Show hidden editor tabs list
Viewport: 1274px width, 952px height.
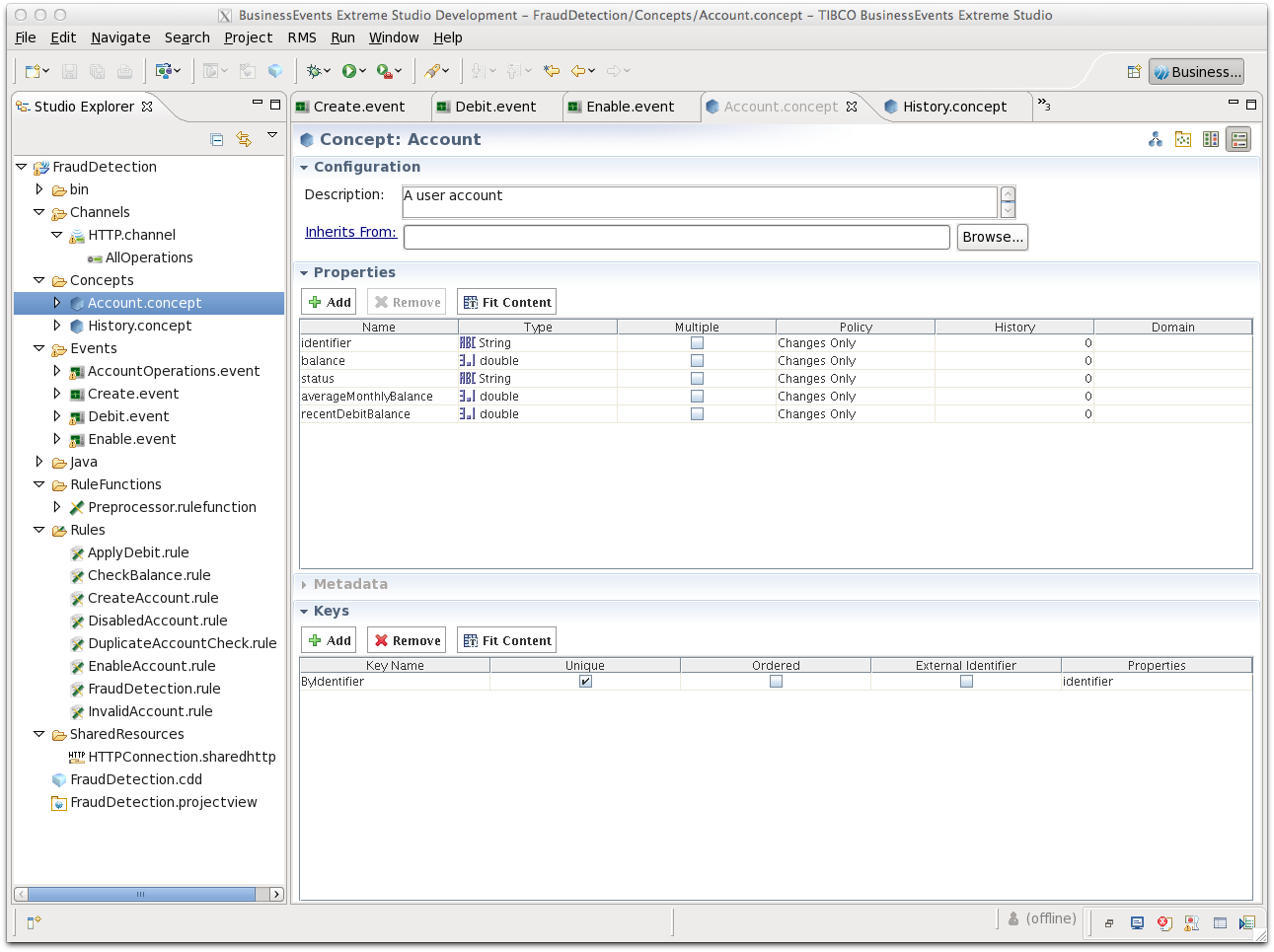click(1044, 105)
